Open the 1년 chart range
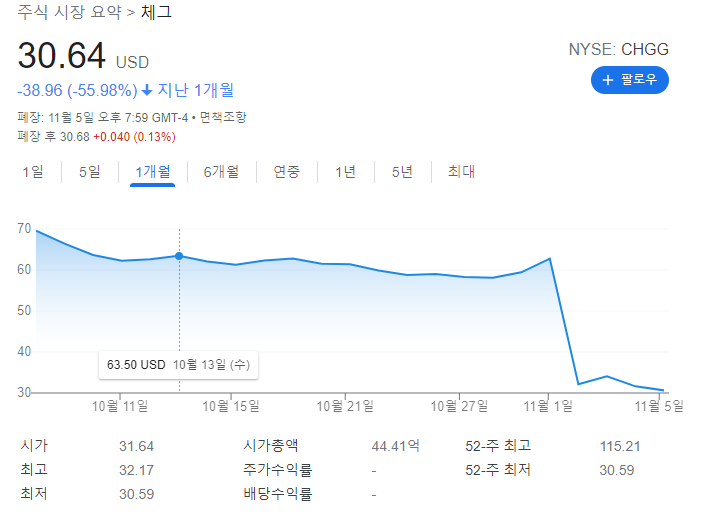Screen dimensions: 711x523 (x=346, y=172)
